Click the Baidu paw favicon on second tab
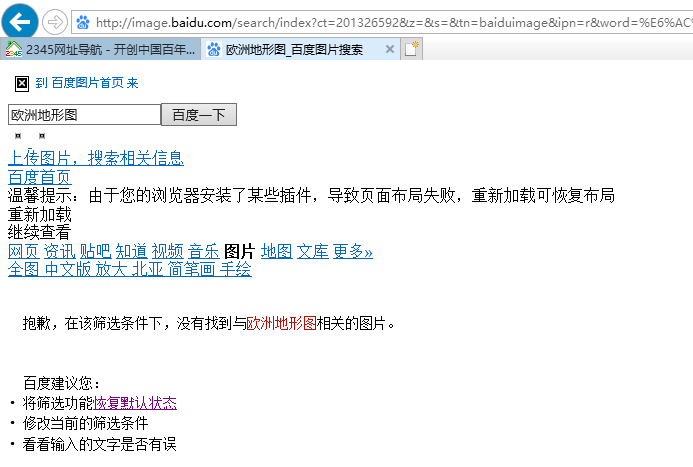This screenshot has width=693, height=467. pos(214,49)
